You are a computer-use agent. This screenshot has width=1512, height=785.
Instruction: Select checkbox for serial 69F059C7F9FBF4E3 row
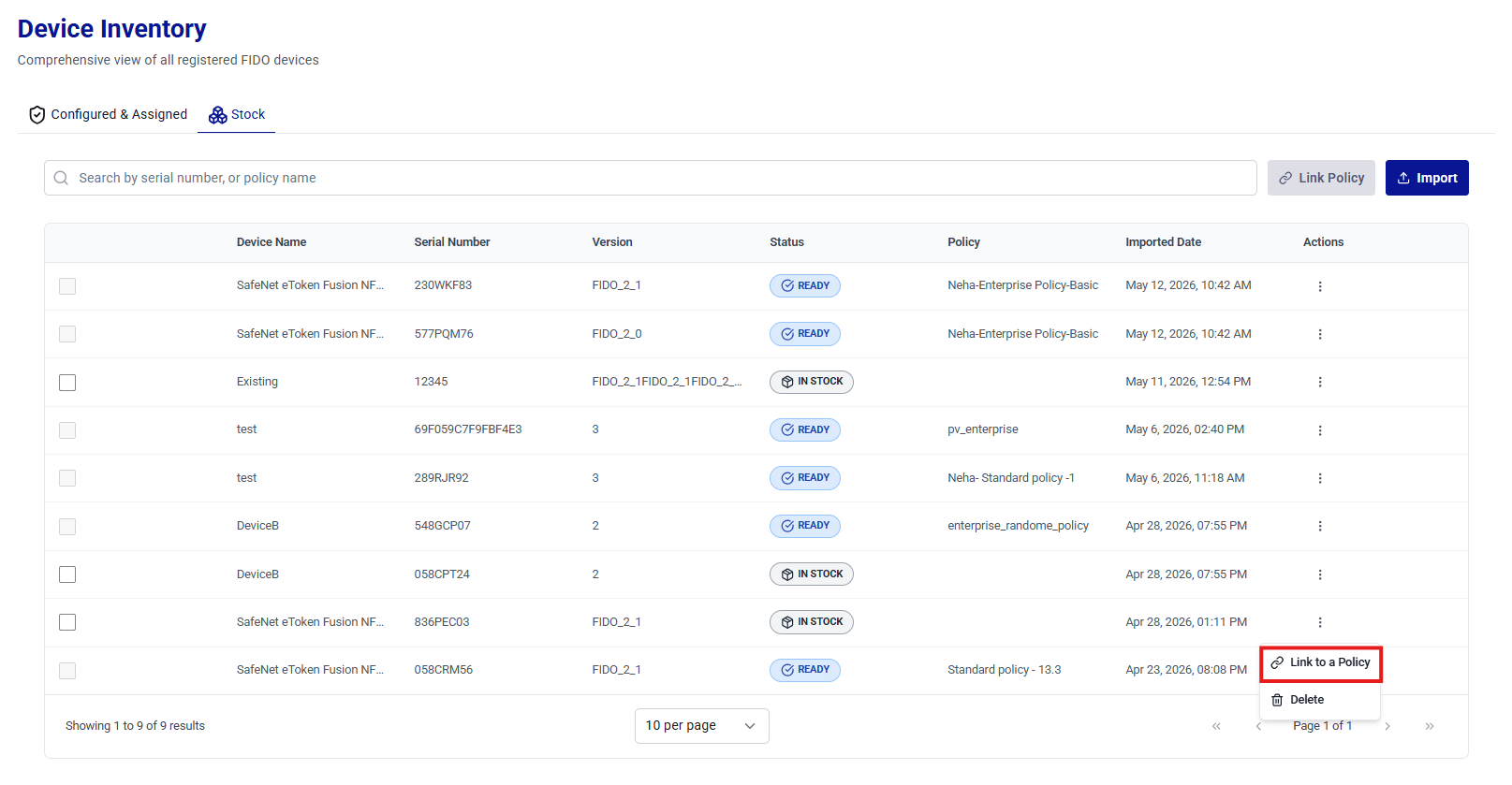tap(67, 430)
